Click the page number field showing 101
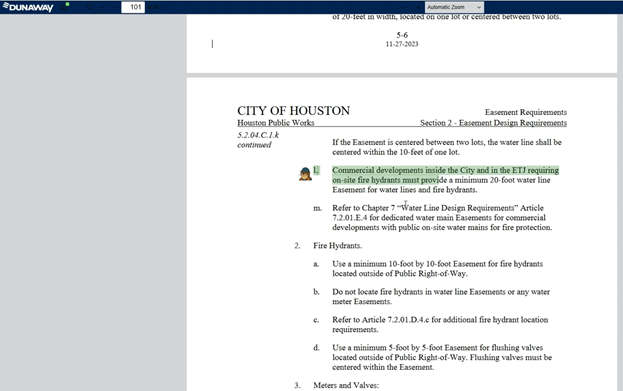 coord(133,7)
